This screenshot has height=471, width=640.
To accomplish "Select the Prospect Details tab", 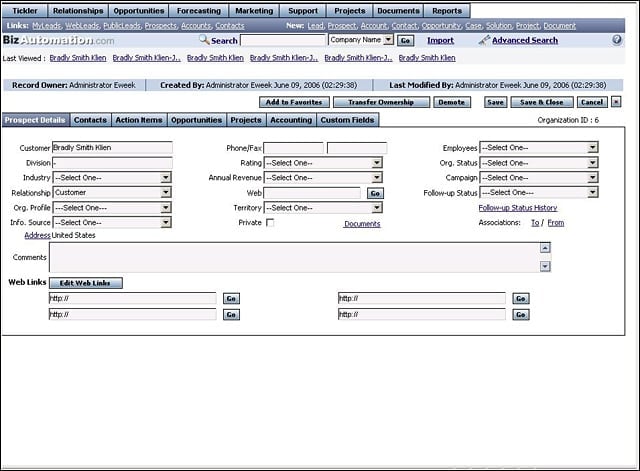I will (35, 120).
